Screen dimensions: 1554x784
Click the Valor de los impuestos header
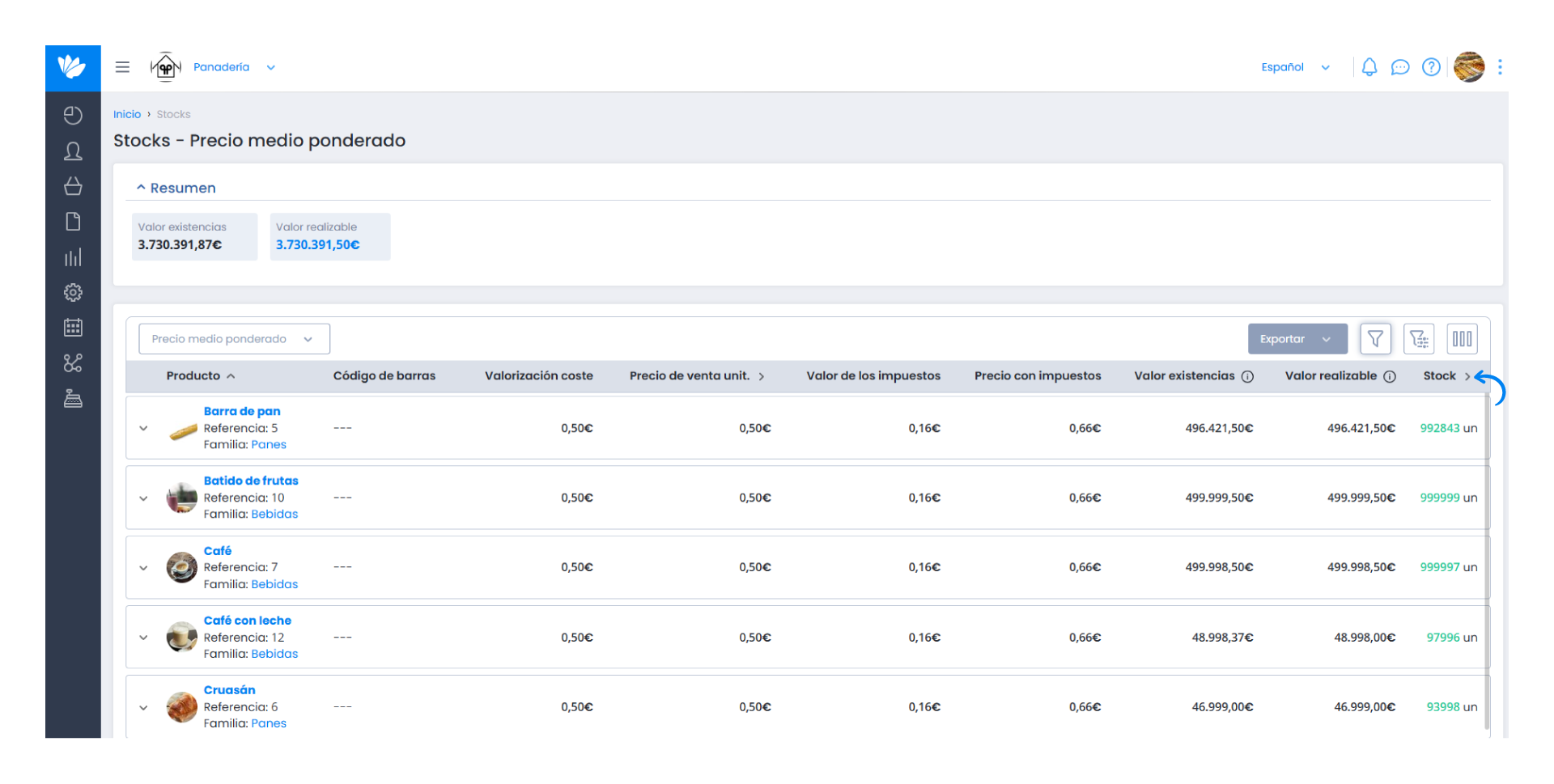click(873, 376)
